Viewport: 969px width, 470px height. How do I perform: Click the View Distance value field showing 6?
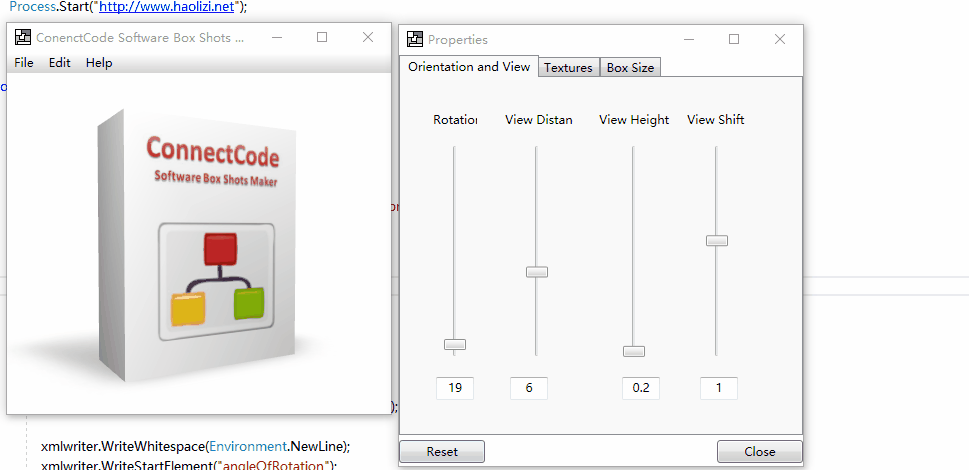point(529,388)
